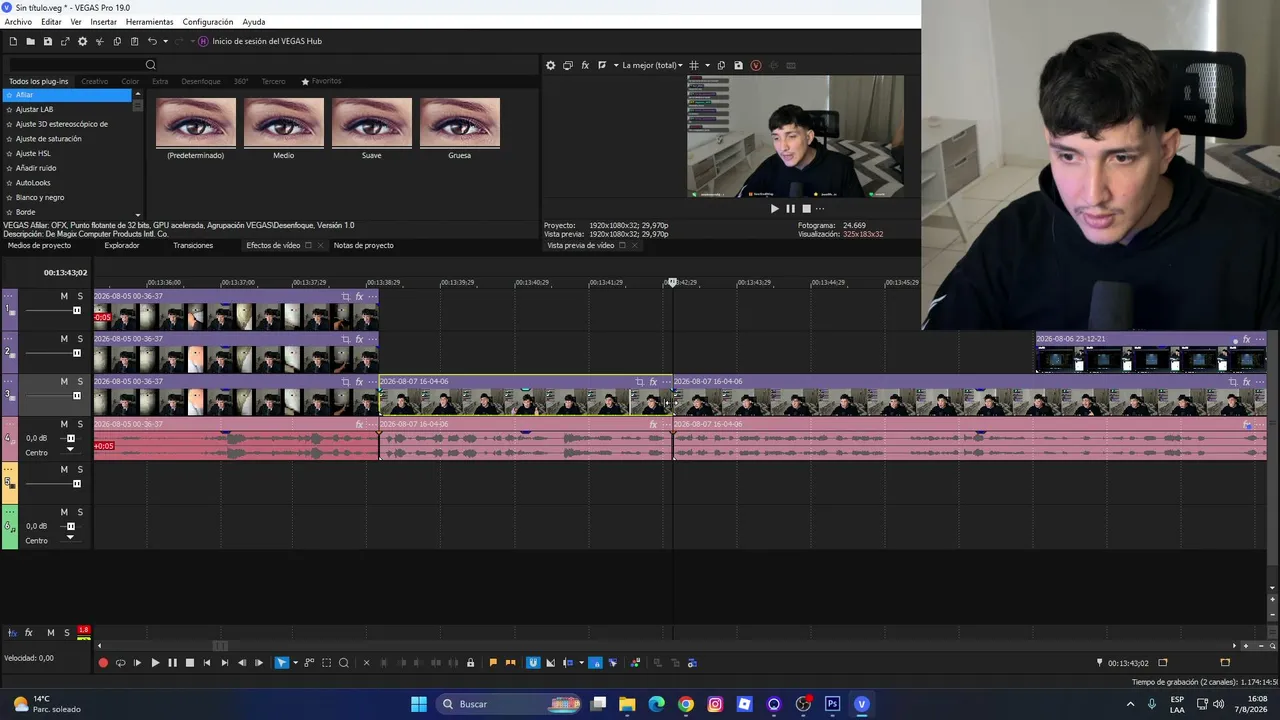Show the Favoritos plug-in category
Screen dimensions: 1280x720
[321, 81]
